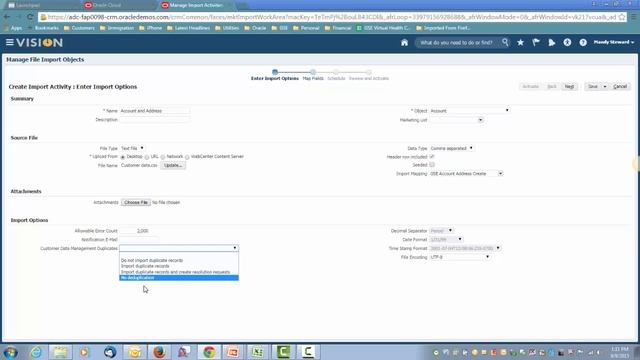Launch Internet Explorer from the taskbar
The height and width of the screenshot is (360, 640).
point(36,352)
